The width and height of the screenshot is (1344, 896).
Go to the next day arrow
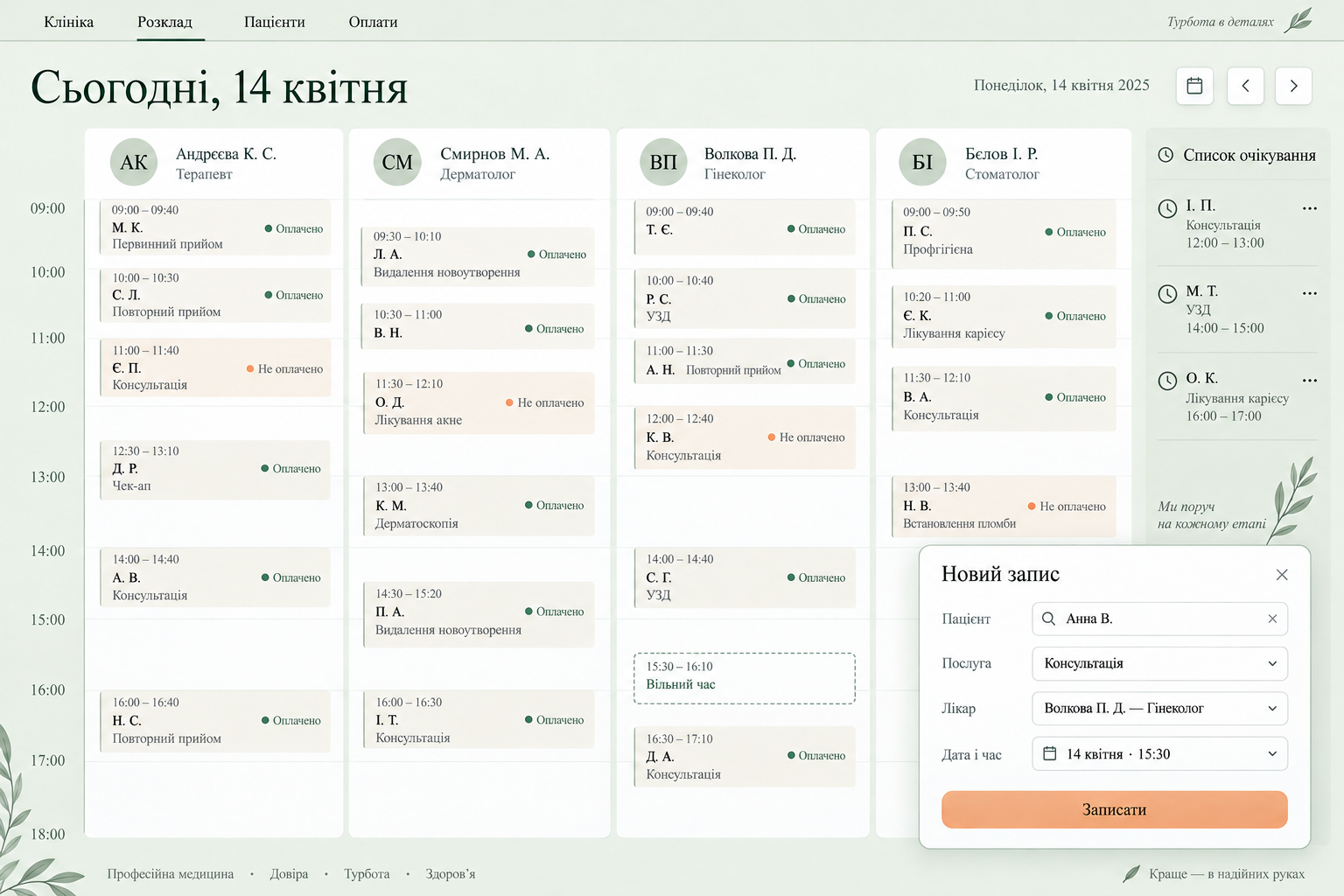(1293, 86)
